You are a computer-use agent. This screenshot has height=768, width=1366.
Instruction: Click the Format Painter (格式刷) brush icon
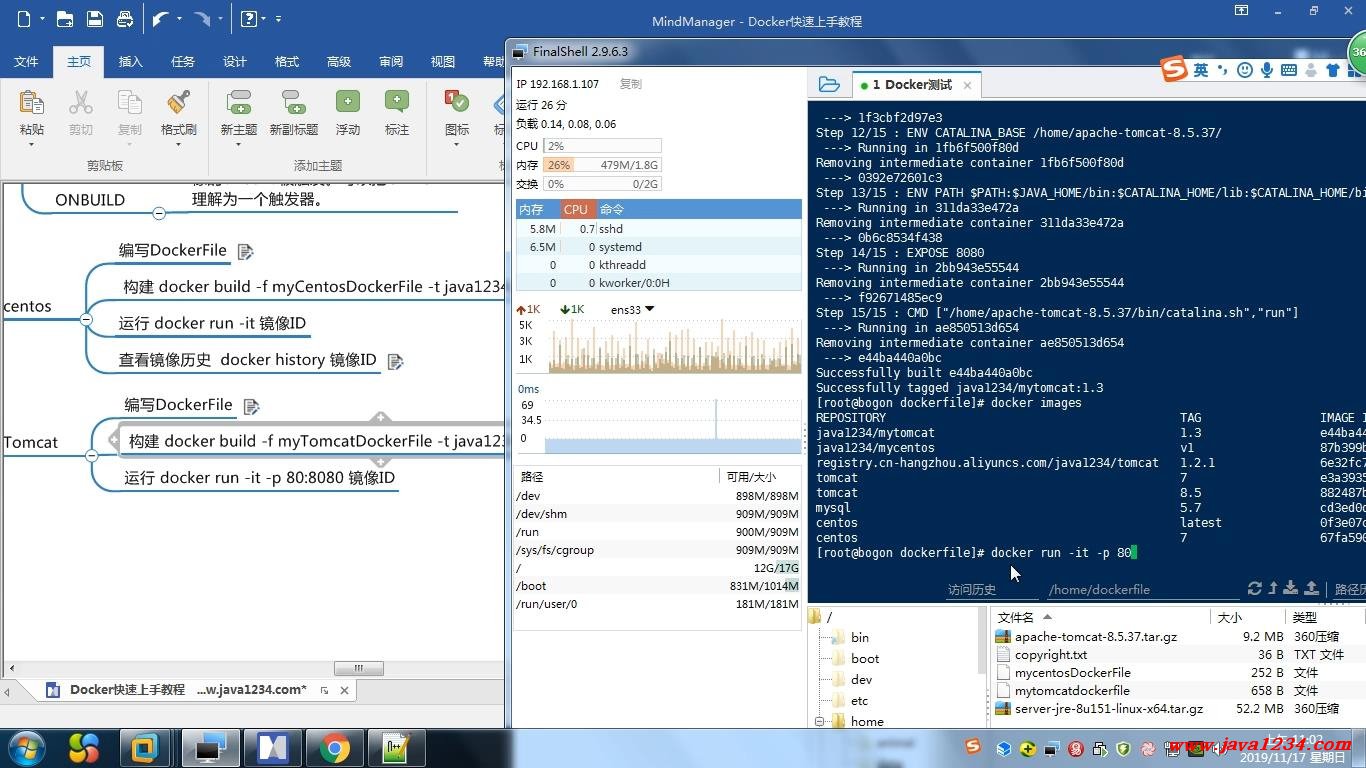point(179,102)
